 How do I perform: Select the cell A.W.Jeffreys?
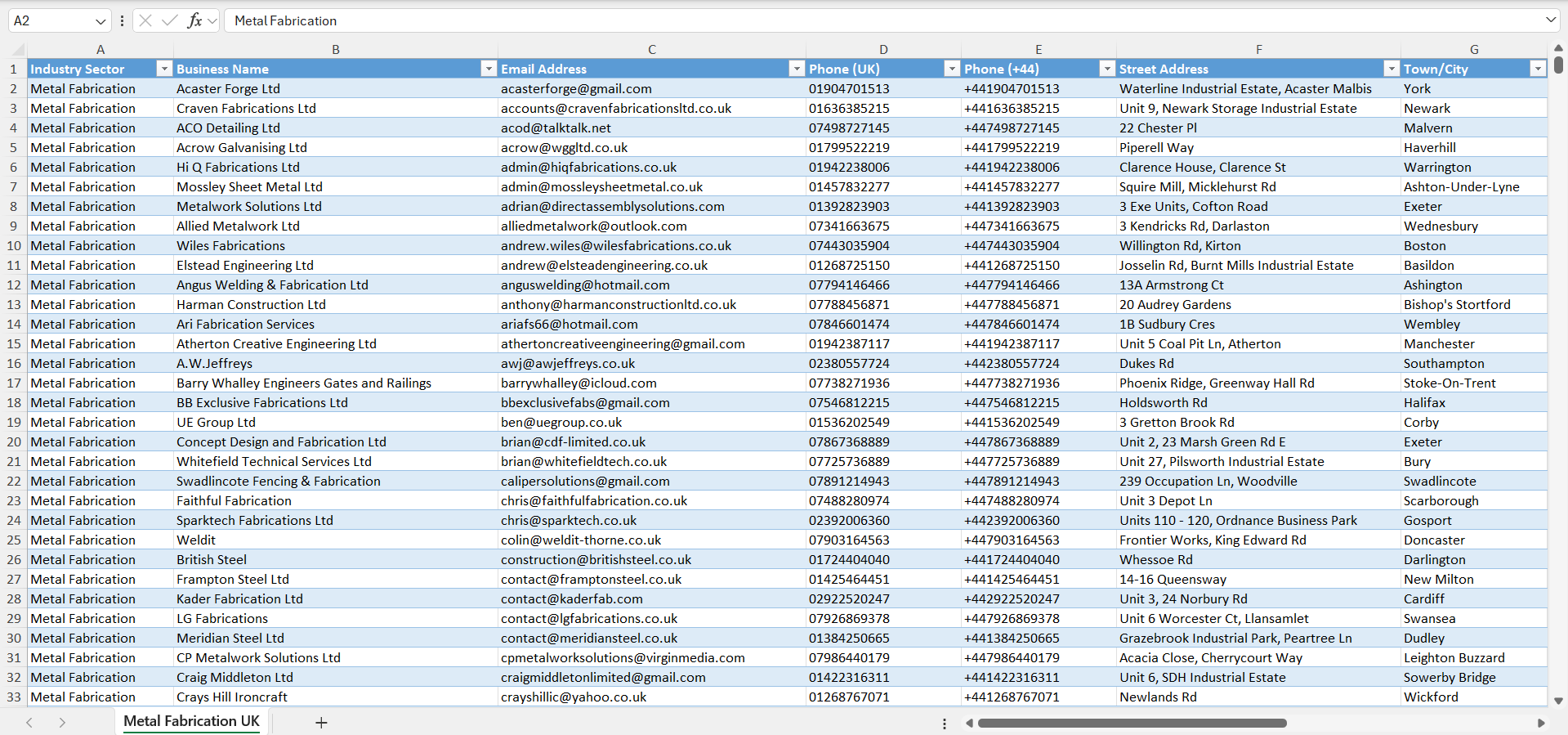336,363
